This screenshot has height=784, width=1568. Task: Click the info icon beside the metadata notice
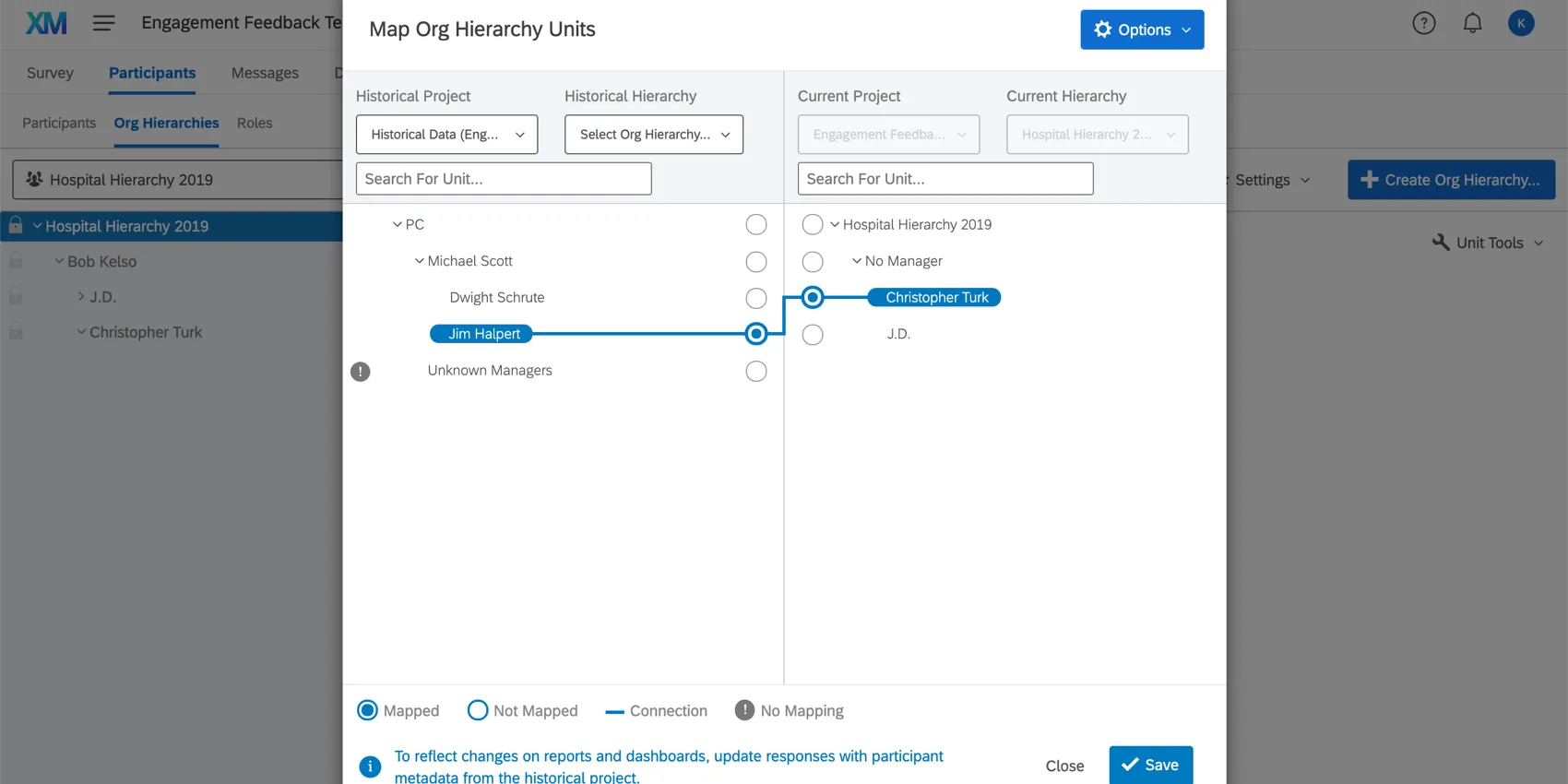click(370, 766)
